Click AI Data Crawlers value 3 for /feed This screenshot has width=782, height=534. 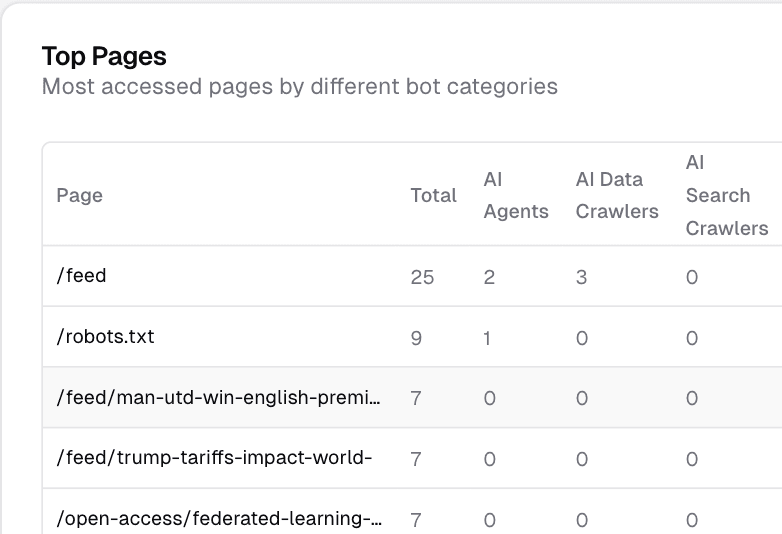pyautogui.click(x=581, y=277)
